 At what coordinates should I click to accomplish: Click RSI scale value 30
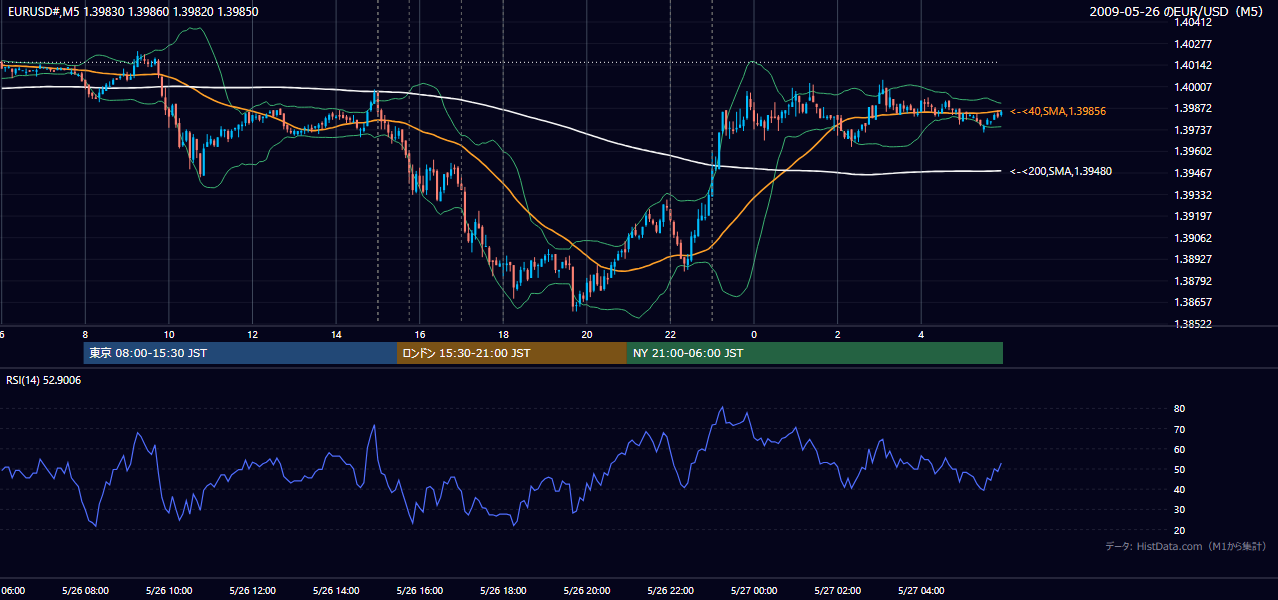pos(1180,509)
